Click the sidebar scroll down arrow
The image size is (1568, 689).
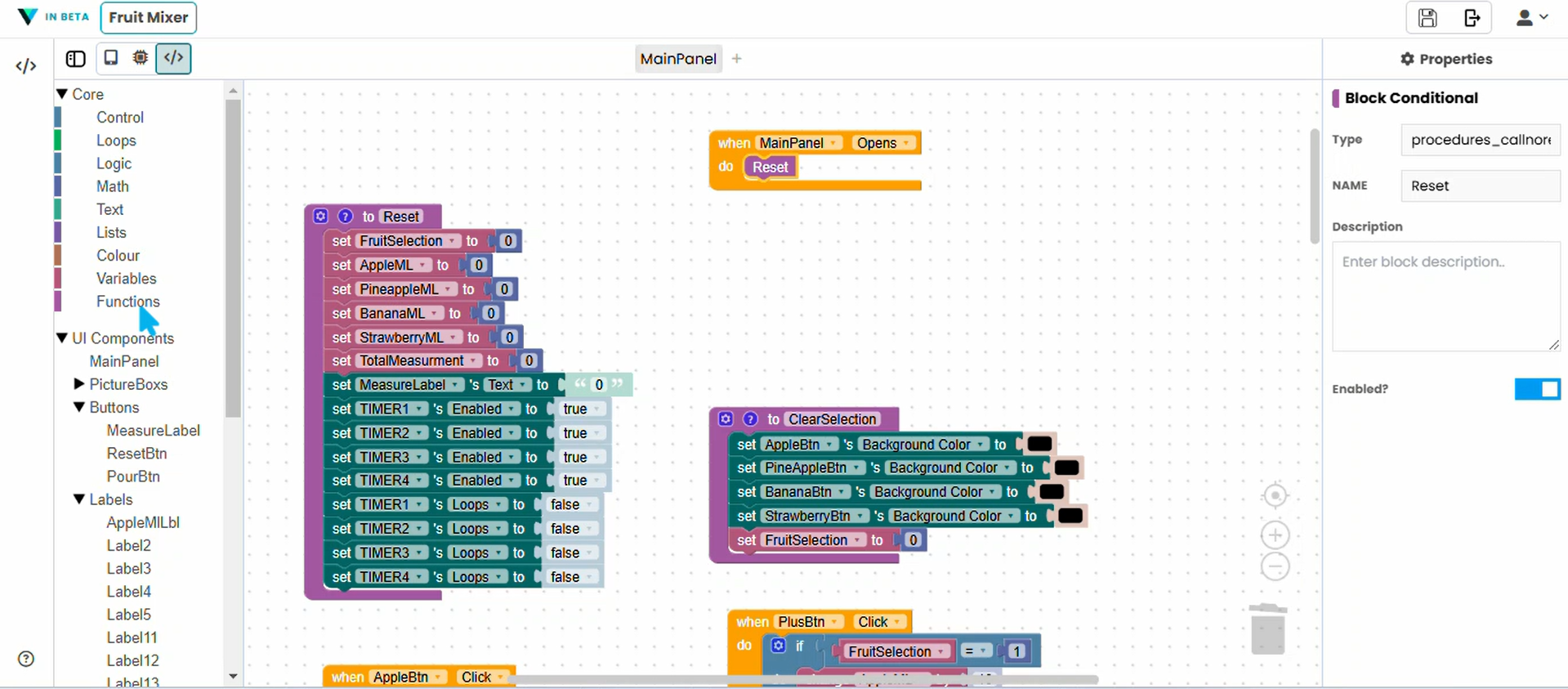click(233, 676)
